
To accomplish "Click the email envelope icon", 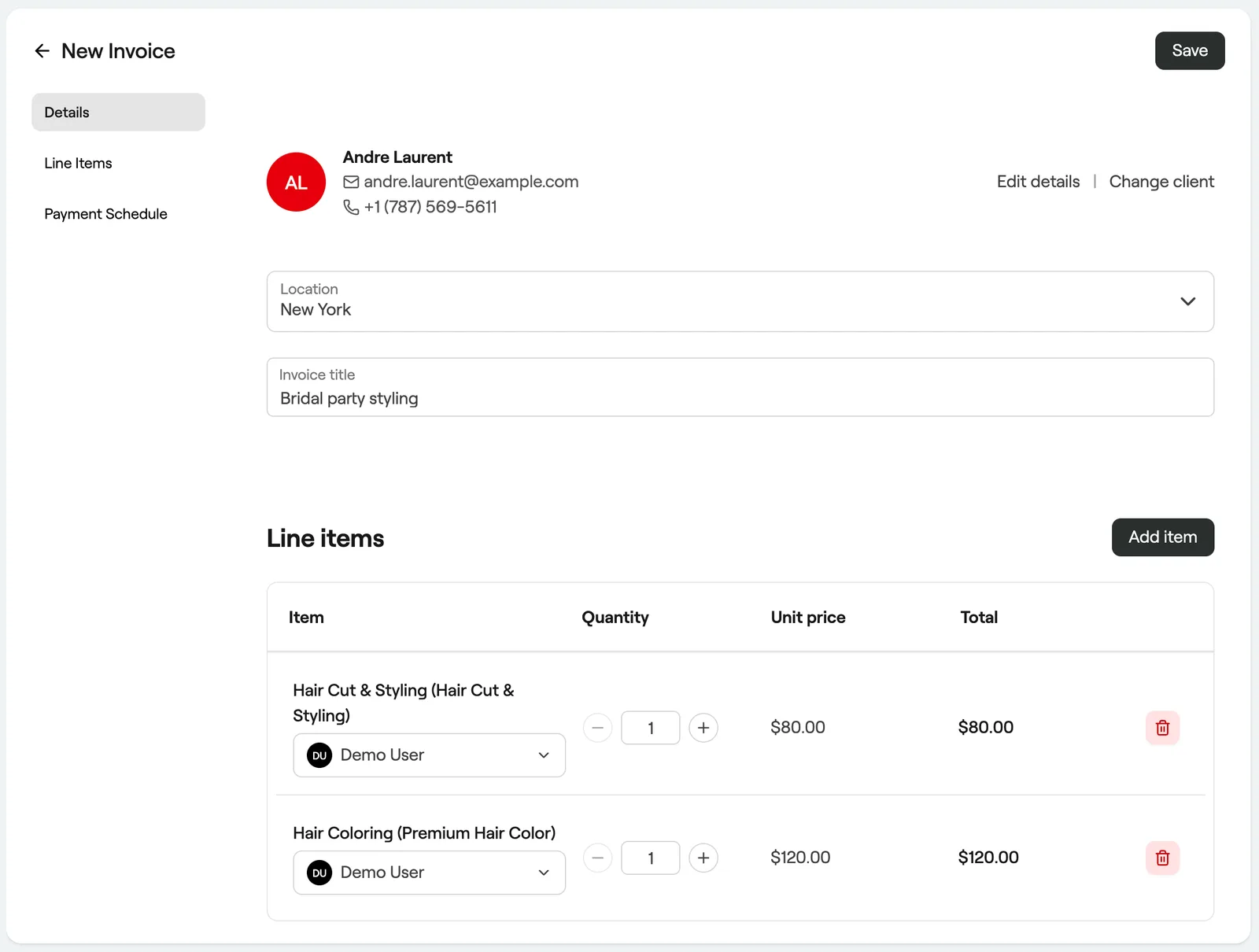I will (x=351, y=182).
